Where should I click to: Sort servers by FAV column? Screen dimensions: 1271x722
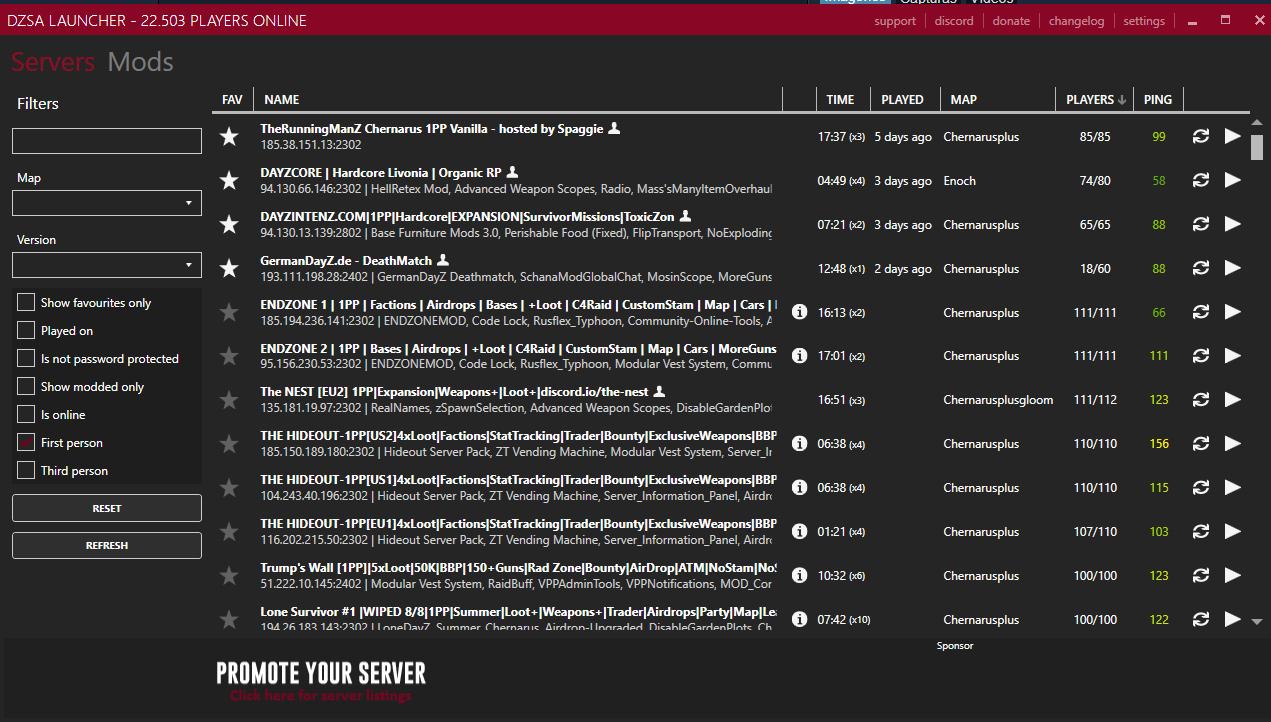click(x=232, y=99)
